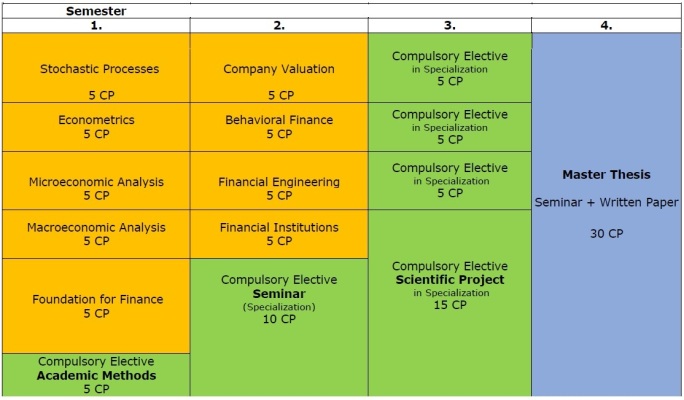The width and height of the screenshot is (684, 400).
Task: Click the semester 2. column header
Action: pyautogui.click(x=279, y=25)
